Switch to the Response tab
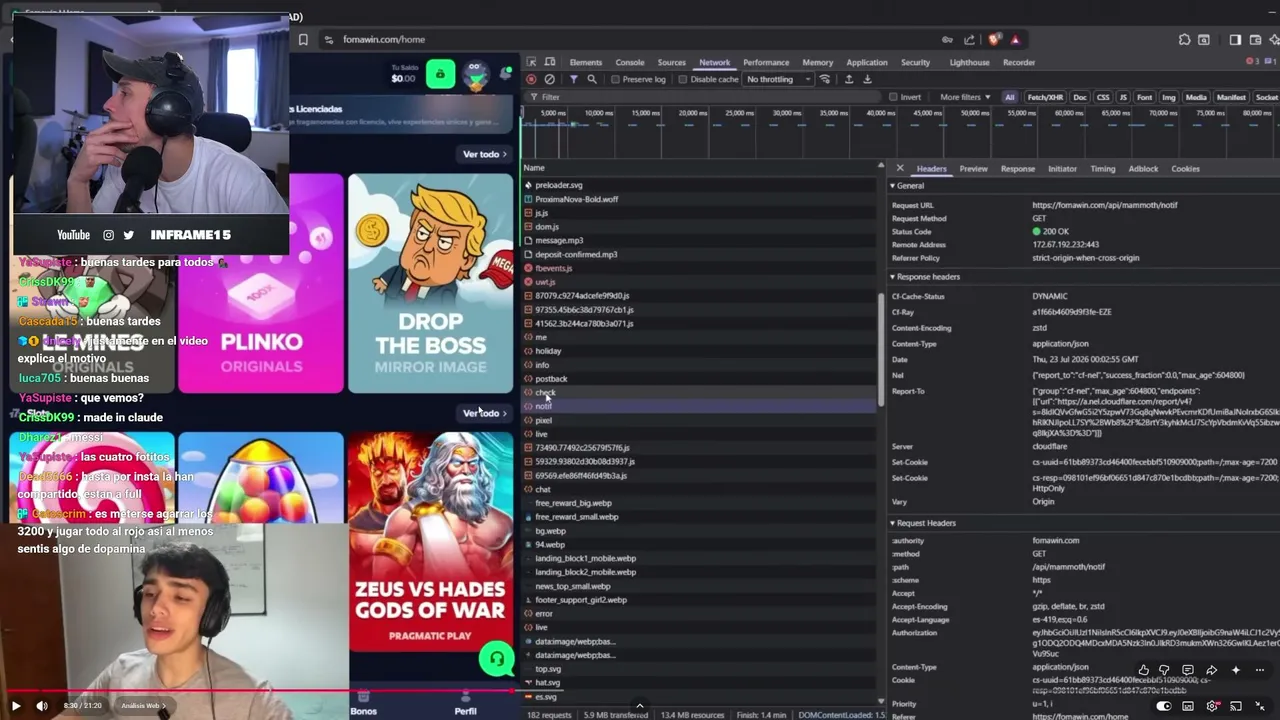Screen dimensions: 1280x720 click(x=1018, y=169)
